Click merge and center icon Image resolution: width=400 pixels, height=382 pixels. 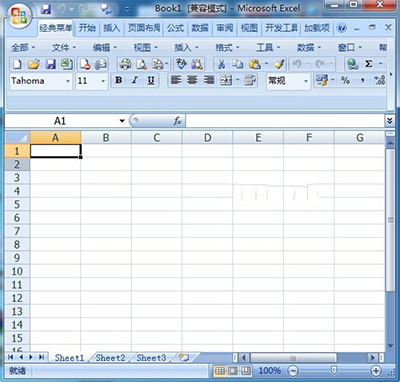point(226,80)
